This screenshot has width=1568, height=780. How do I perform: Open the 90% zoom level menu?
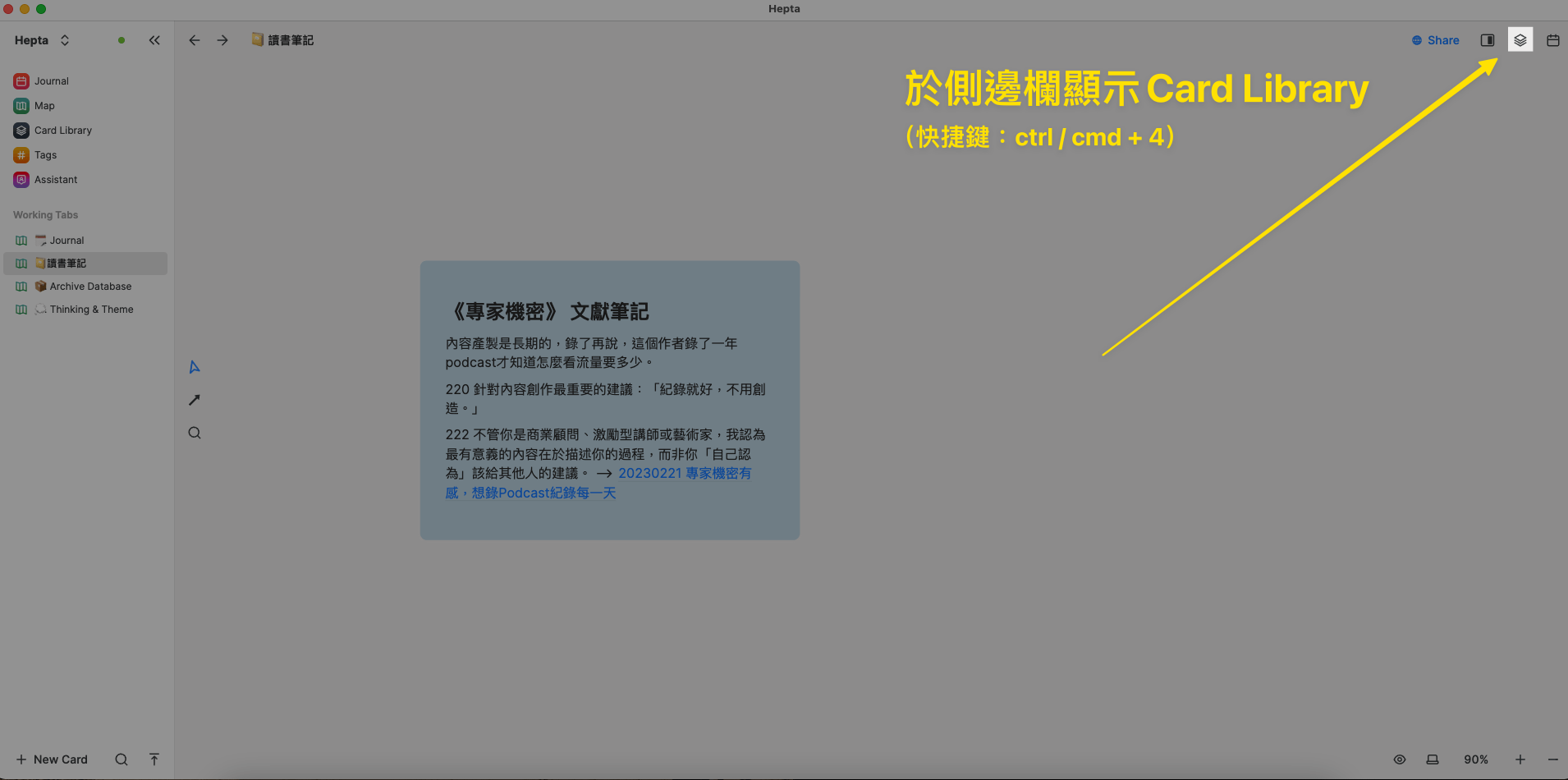click(1475, 759)
